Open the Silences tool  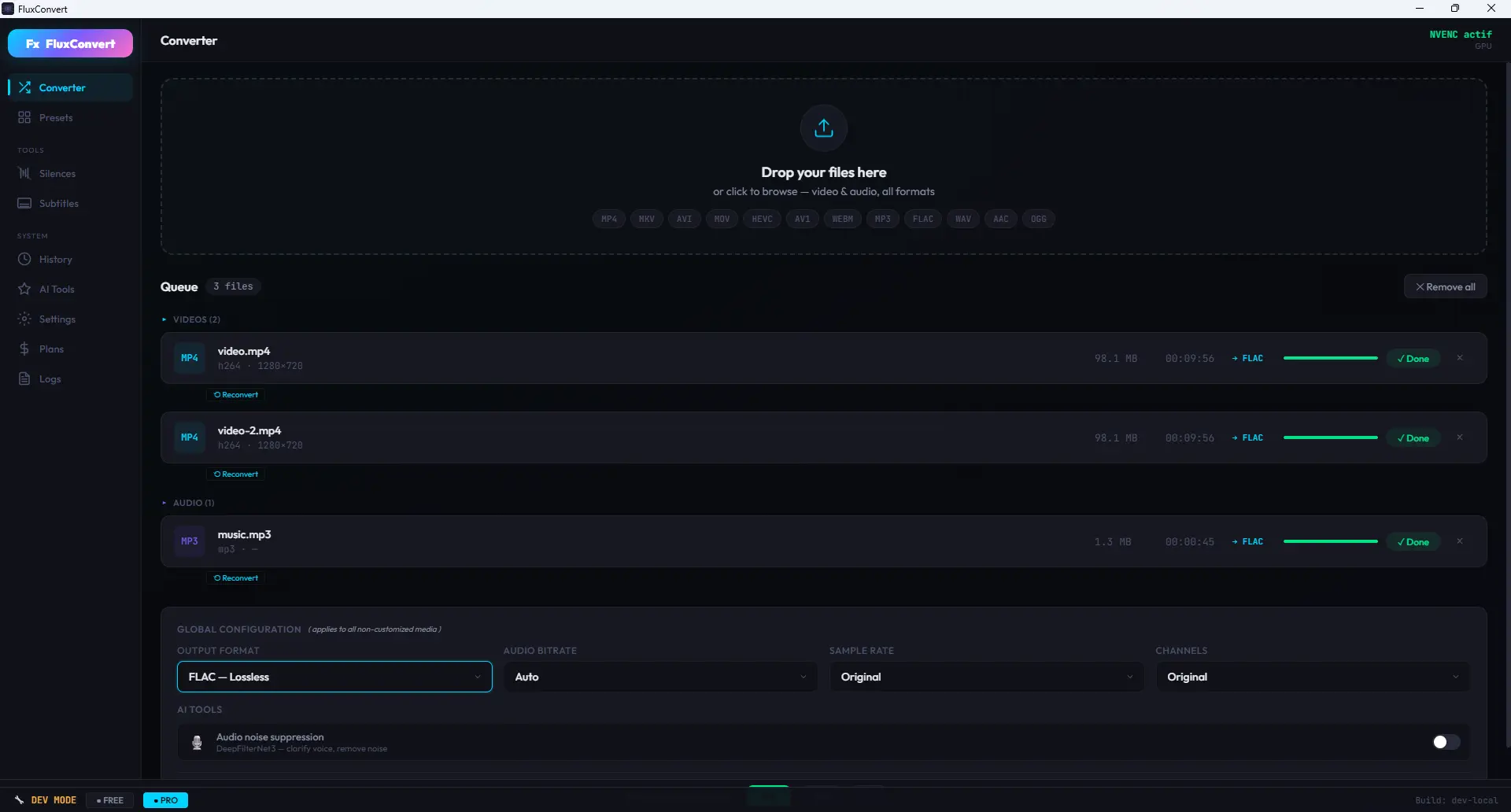coord(57,174)
